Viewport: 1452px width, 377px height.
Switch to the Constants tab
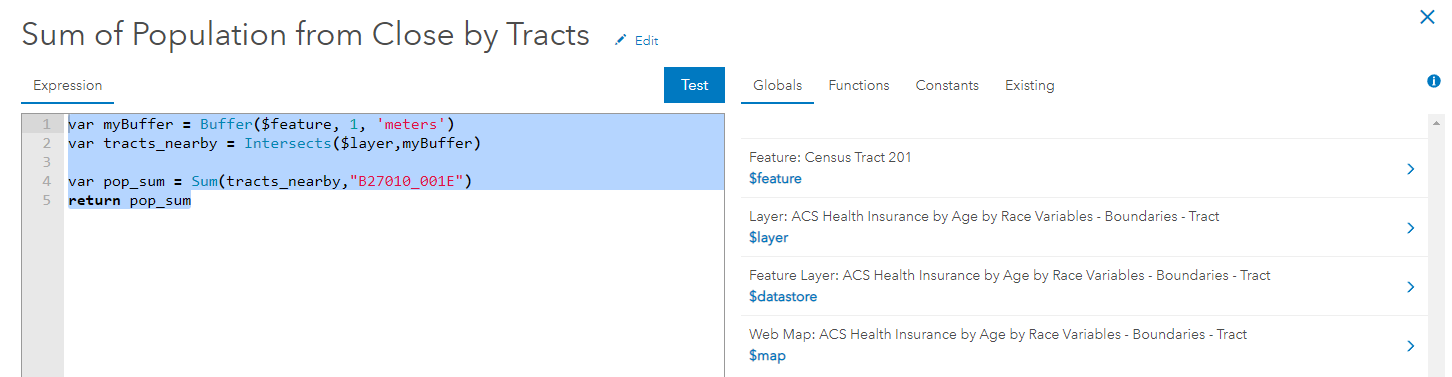pos(947,86)
